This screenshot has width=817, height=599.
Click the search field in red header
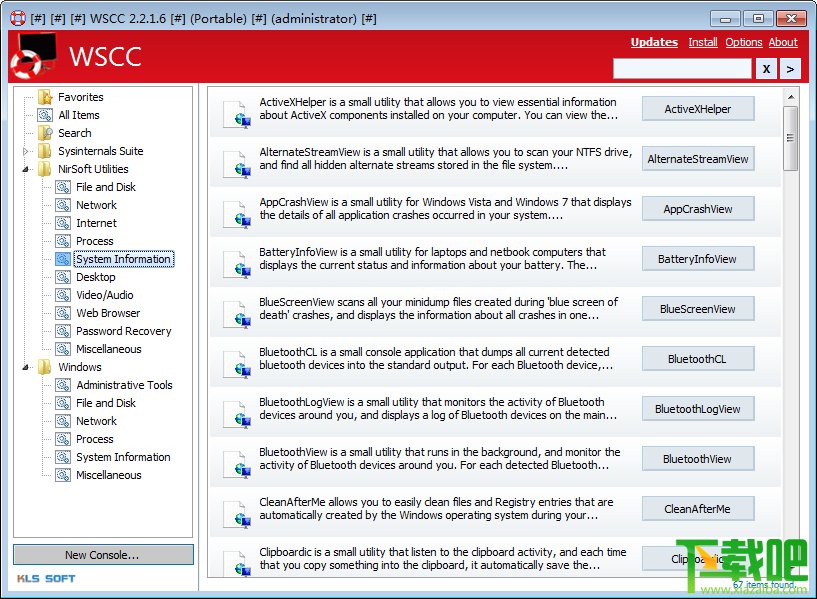tap(682, 69)
